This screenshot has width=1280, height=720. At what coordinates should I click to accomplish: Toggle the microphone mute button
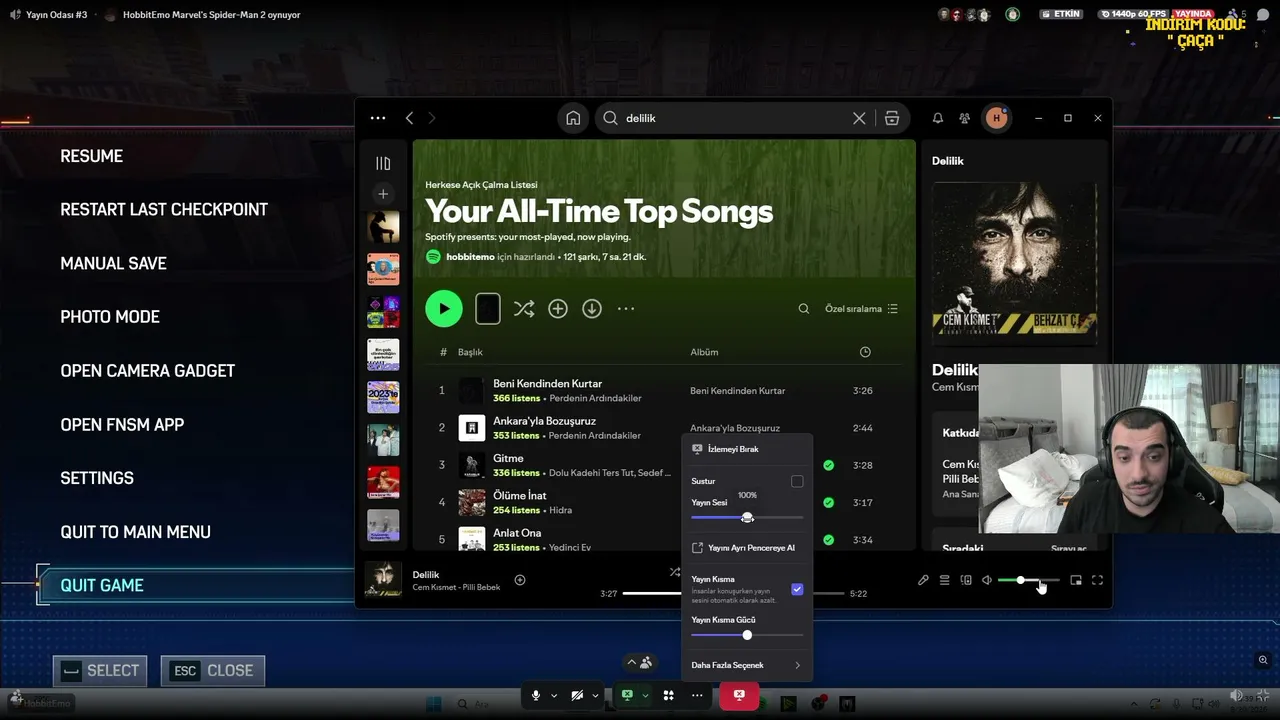pyautogui.click(x=536, y=695)
